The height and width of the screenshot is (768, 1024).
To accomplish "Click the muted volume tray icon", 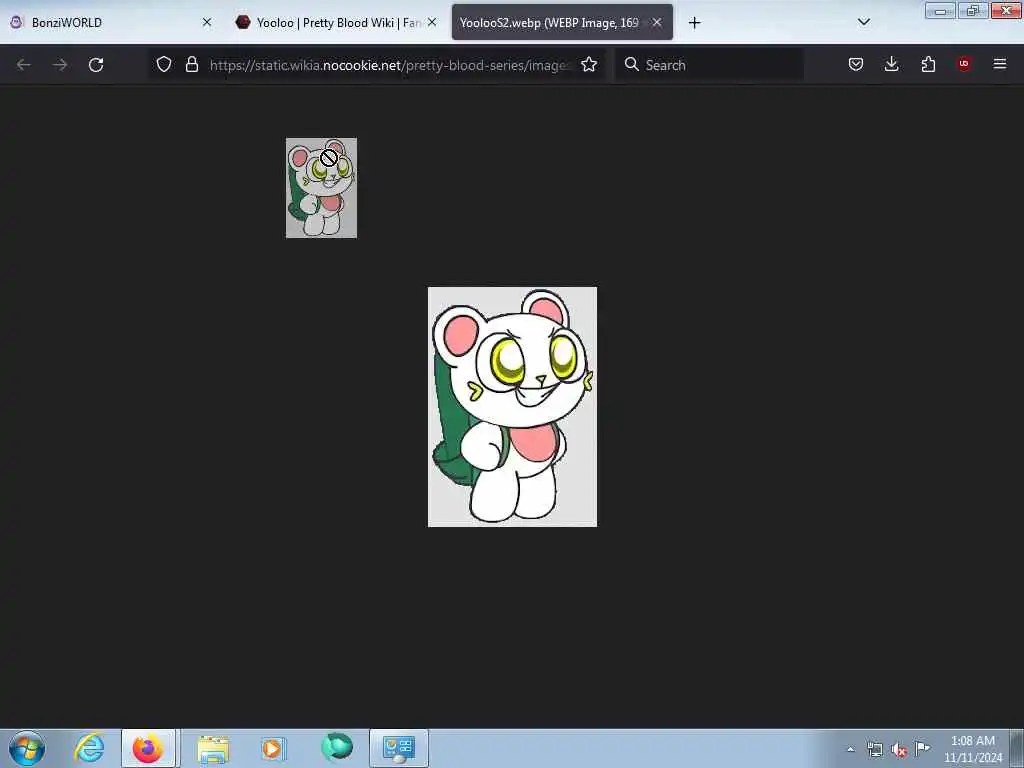I will tap(899, 750).
